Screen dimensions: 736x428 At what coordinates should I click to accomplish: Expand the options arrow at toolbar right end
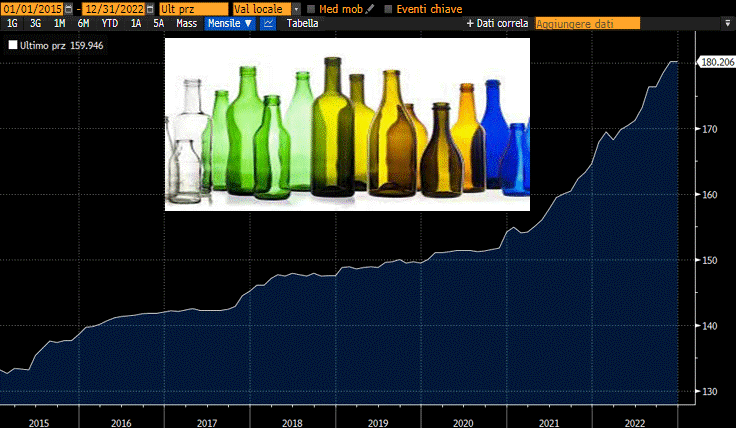[728, 23]
